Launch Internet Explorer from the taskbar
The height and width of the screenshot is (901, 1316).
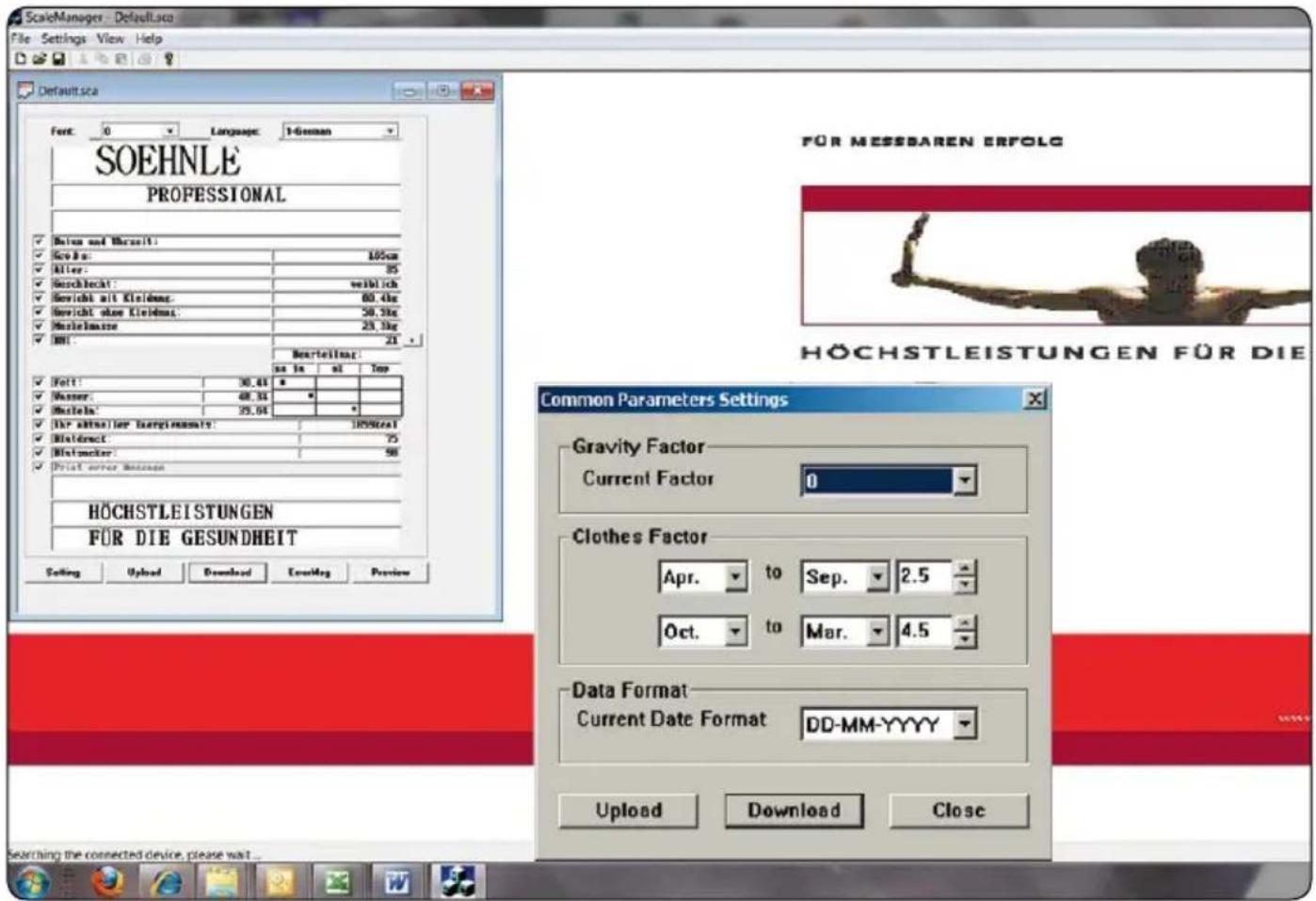coord(166,882)
